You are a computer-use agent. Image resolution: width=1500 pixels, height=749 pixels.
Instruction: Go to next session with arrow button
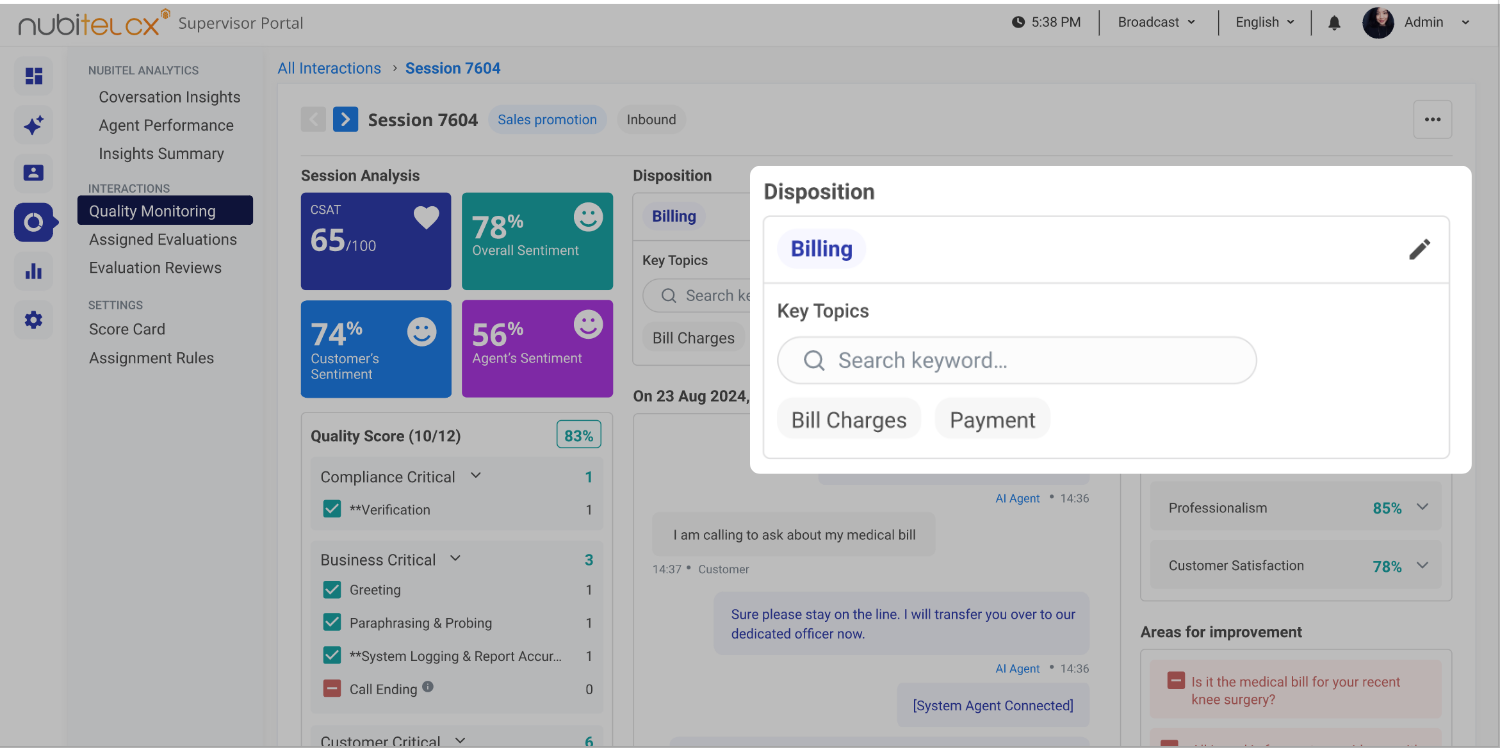(345, 120)
